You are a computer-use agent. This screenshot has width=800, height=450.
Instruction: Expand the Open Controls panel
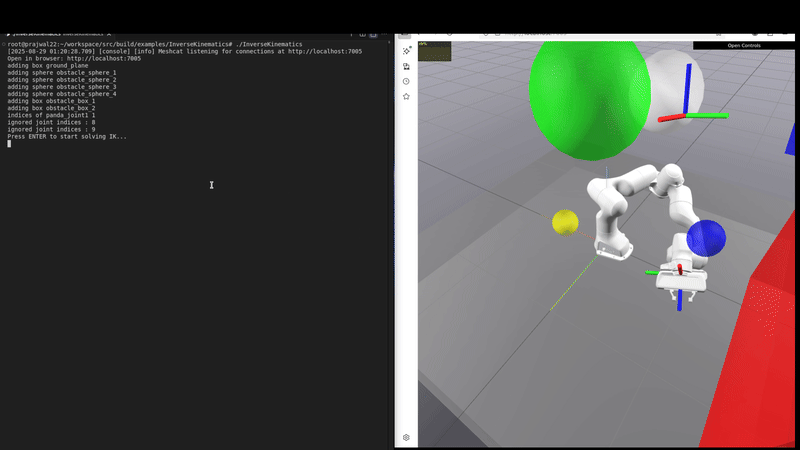743,45
